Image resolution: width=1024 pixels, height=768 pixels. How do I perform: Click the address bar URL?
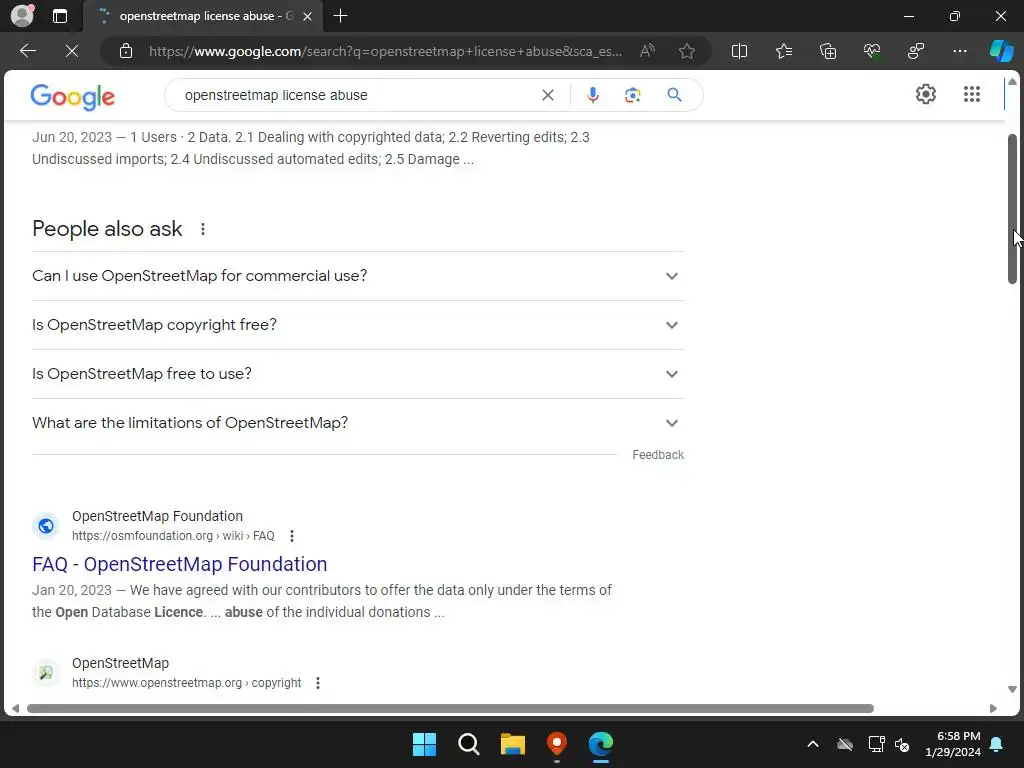point(385,51)
